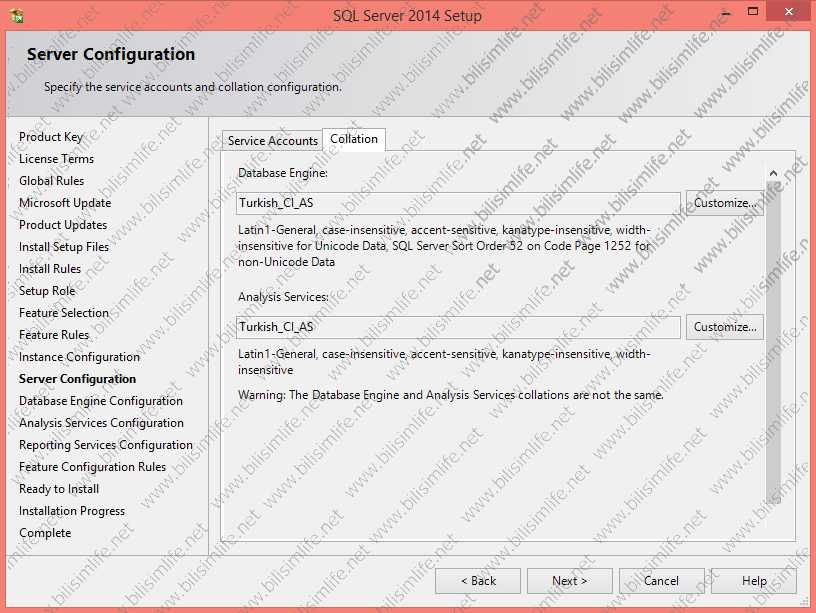Select the Feature Configuration Rules step
Screen dimensions: 816x613
(93, 467)
